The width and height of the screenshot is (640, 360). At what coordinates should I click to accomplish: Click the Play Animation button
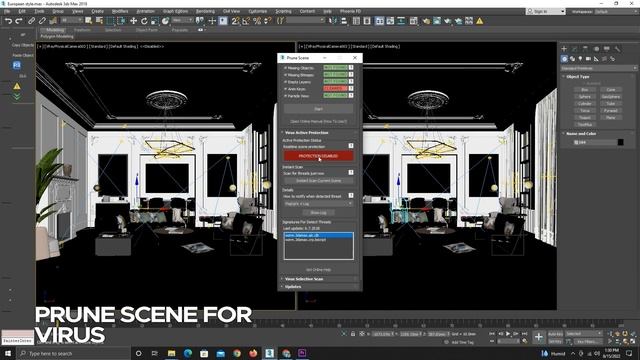click(x=508, y=334)
